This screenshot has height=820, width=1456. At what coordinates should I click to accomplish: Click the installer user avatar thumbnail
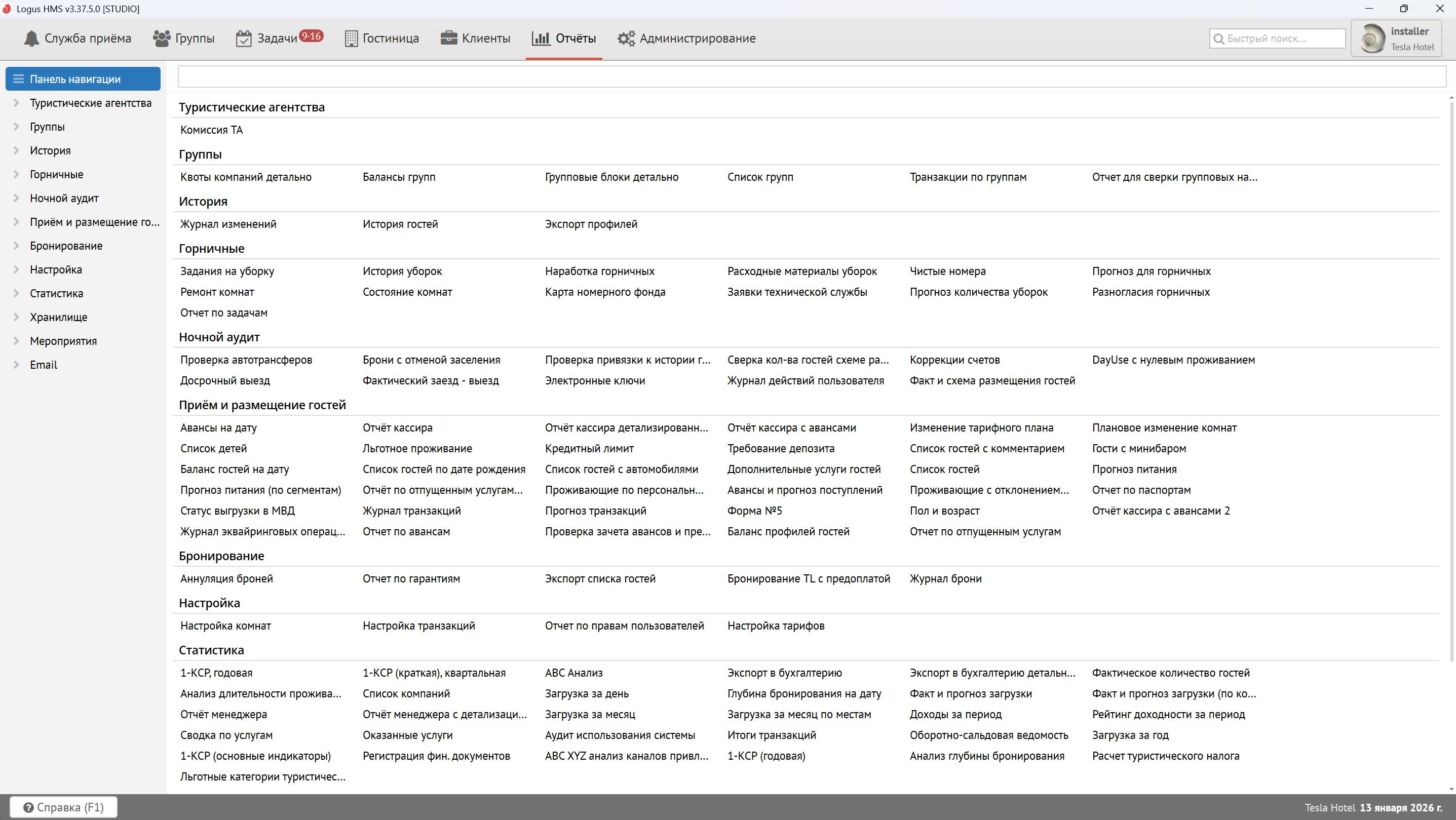[1372, 38]
